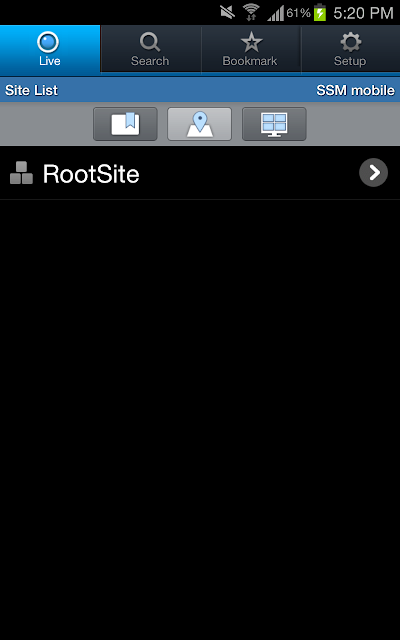
Task: Open the Bookmark tab
Action: tap(250, 50)
